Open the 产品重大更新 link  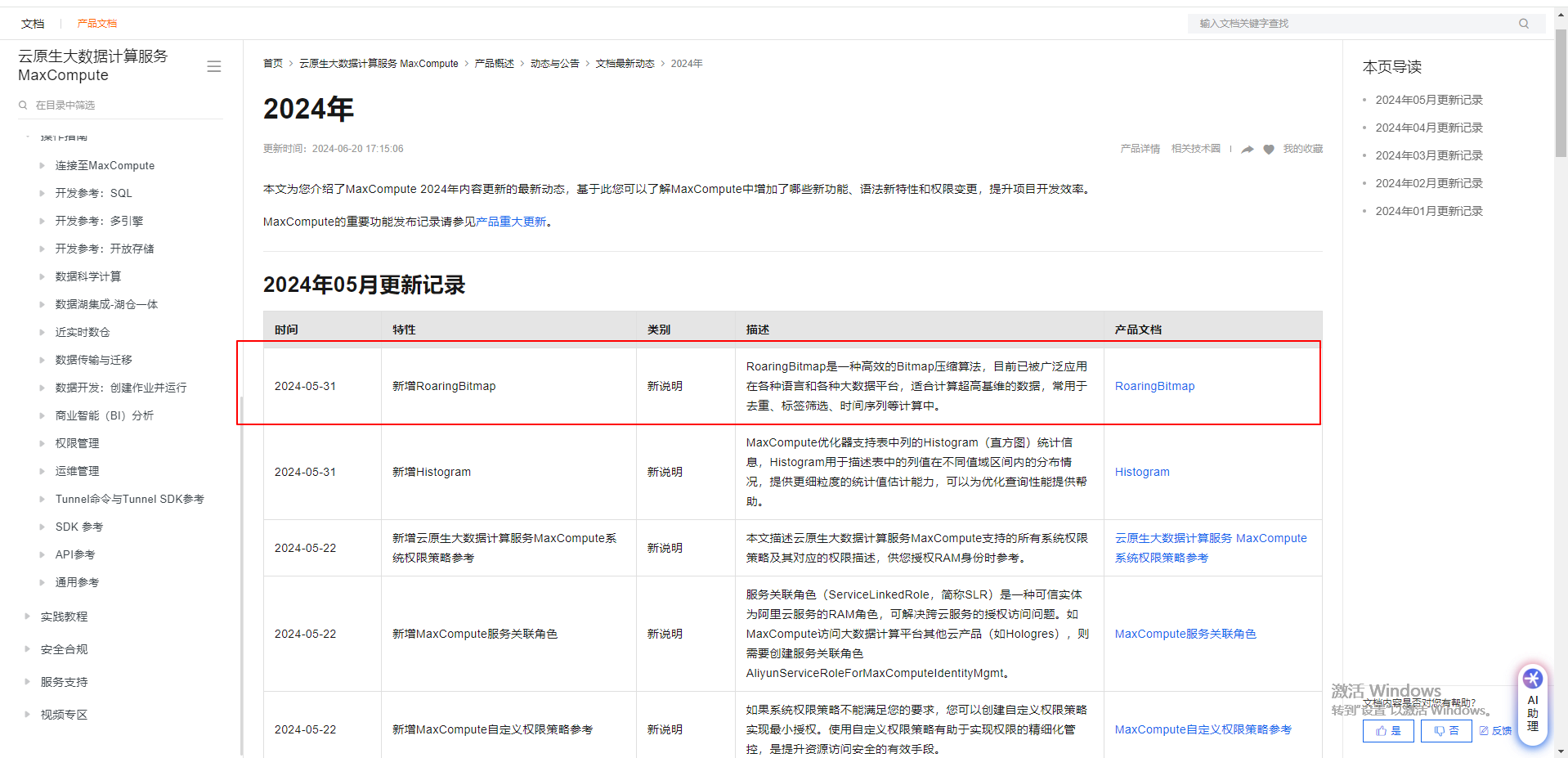click(x=512, y=222)
